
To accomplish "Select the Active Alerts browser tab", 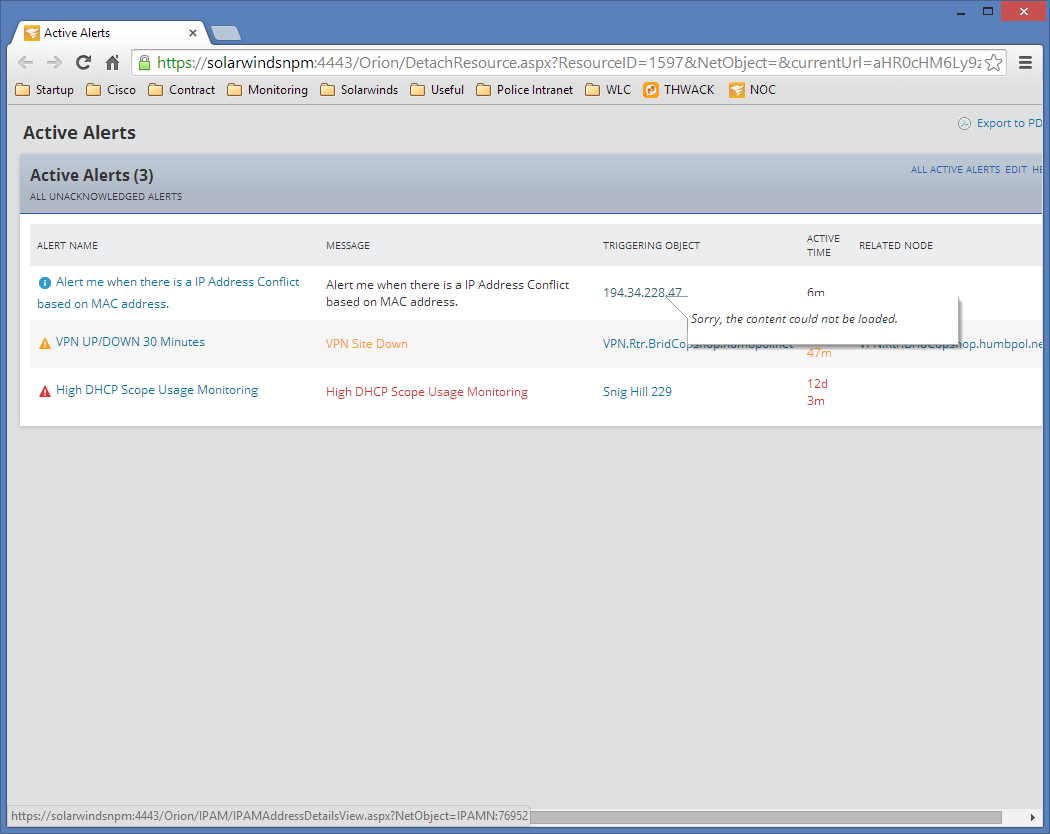I will coord(111,32).
